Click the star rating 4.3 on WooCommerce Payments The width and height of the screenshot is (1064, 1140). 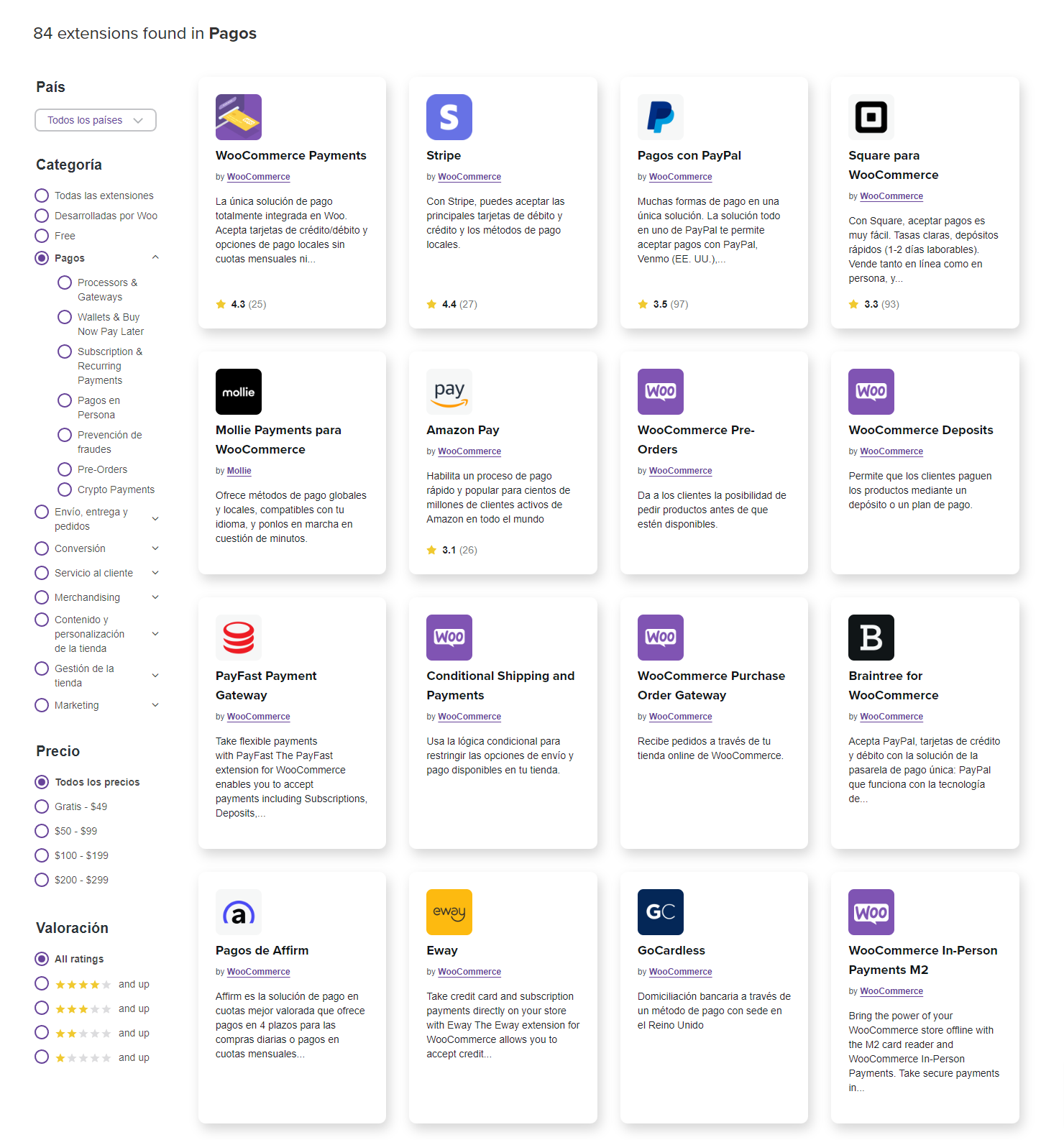(241, 304)
